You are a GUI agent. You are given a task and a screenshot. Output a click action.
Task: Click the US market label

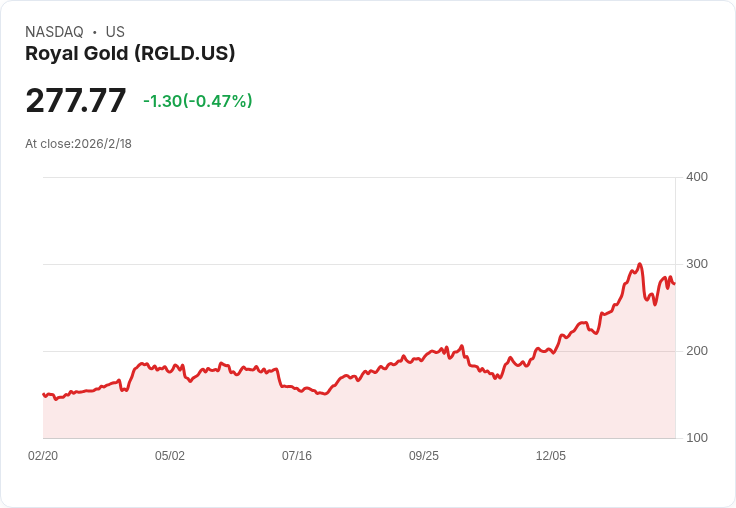115,32
